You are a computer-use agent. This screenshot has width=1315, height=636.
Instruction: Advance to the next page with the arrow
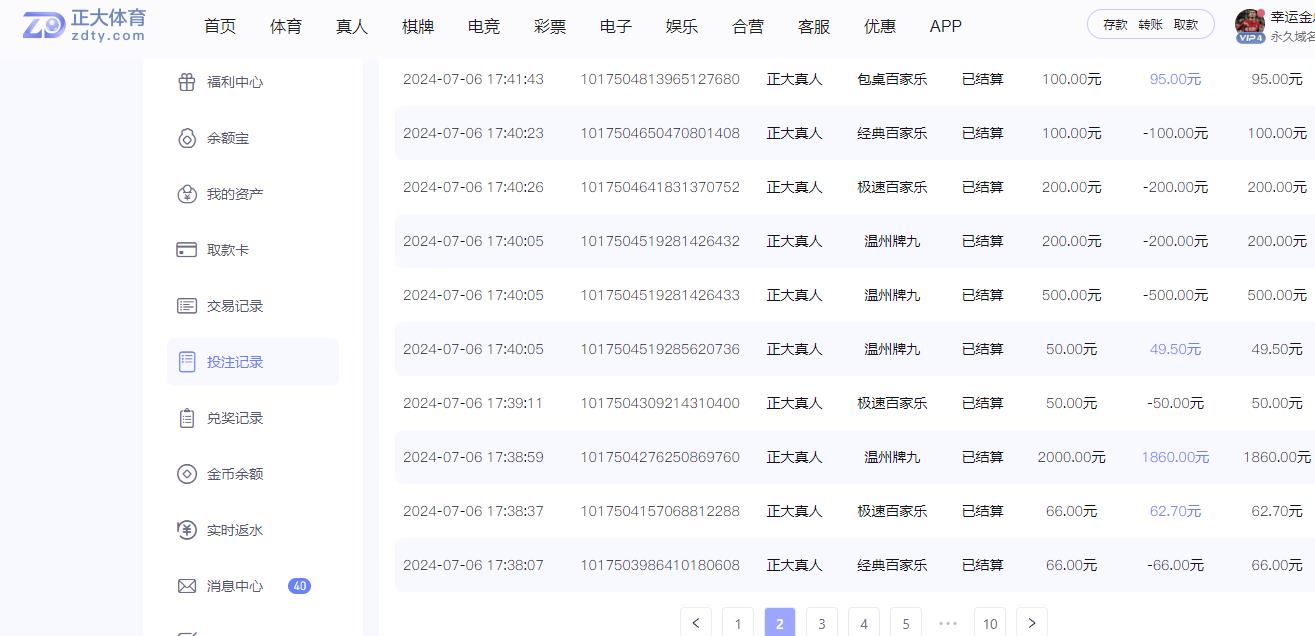click(x=1031, y=622)
